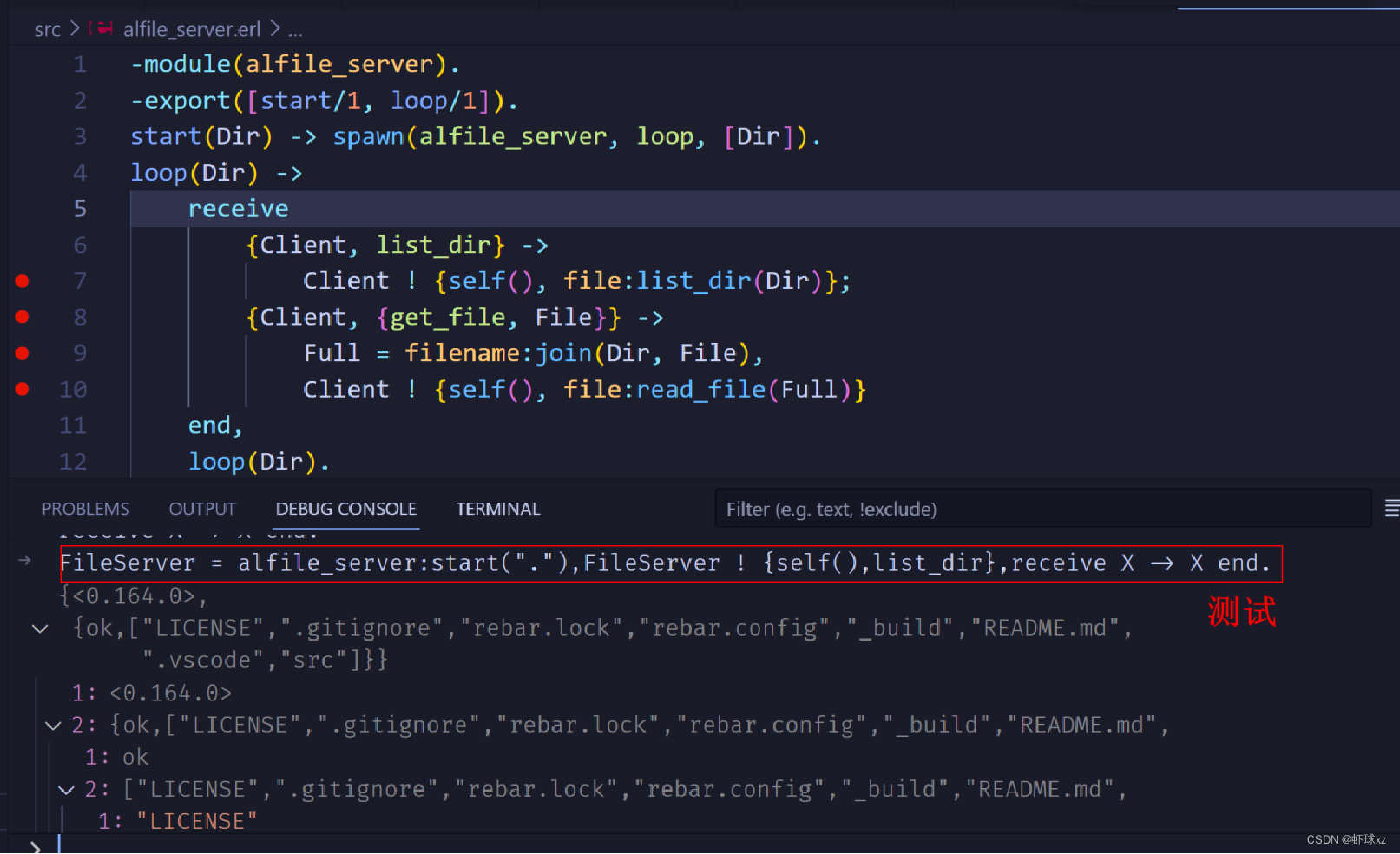Image resolution: width=1400 pixels, height=854 pixels.
Task: Click 'get_file' on line 8
Action: (x=449, y=318)
